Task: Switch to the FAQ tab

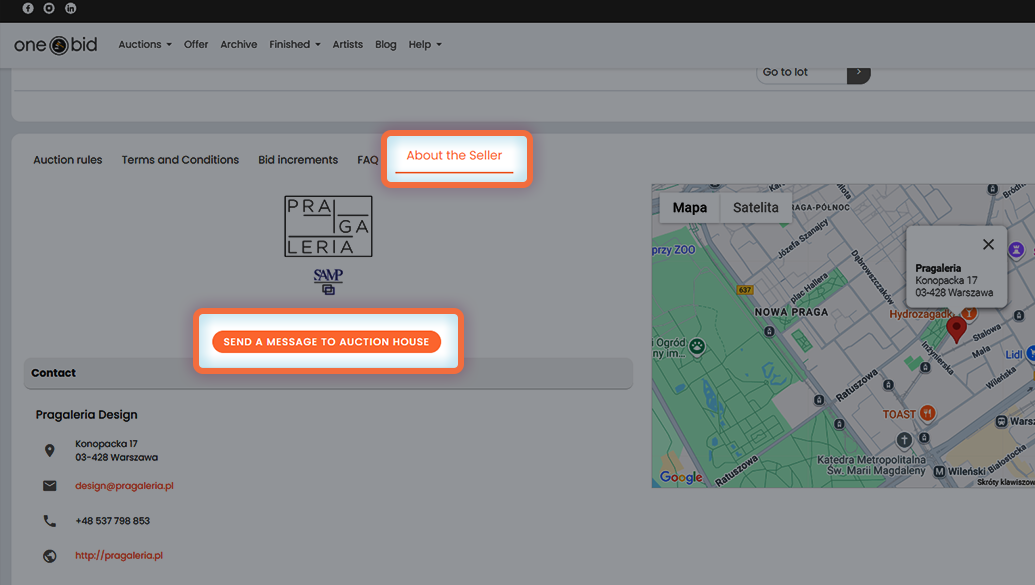Action: [x=368, y=160]
